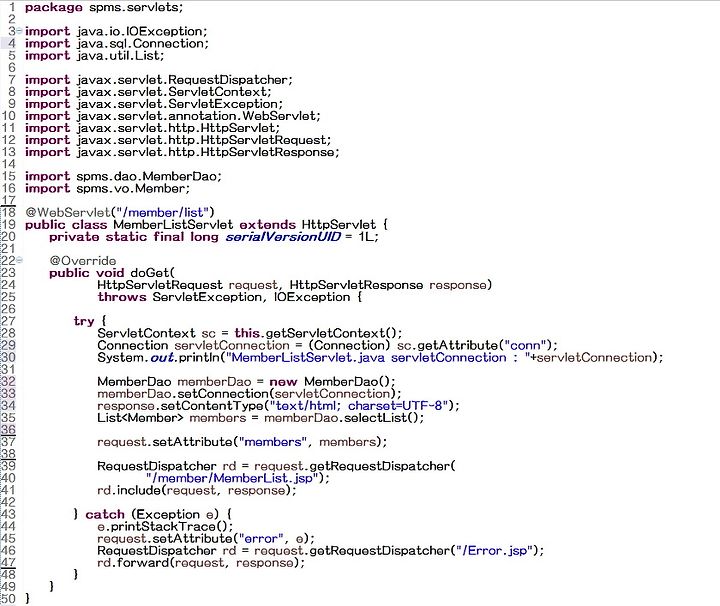The height and width of the screenshot is (606, 720).
Task: Click 'new MemberDao();' statement
Action: pos(332,382)
